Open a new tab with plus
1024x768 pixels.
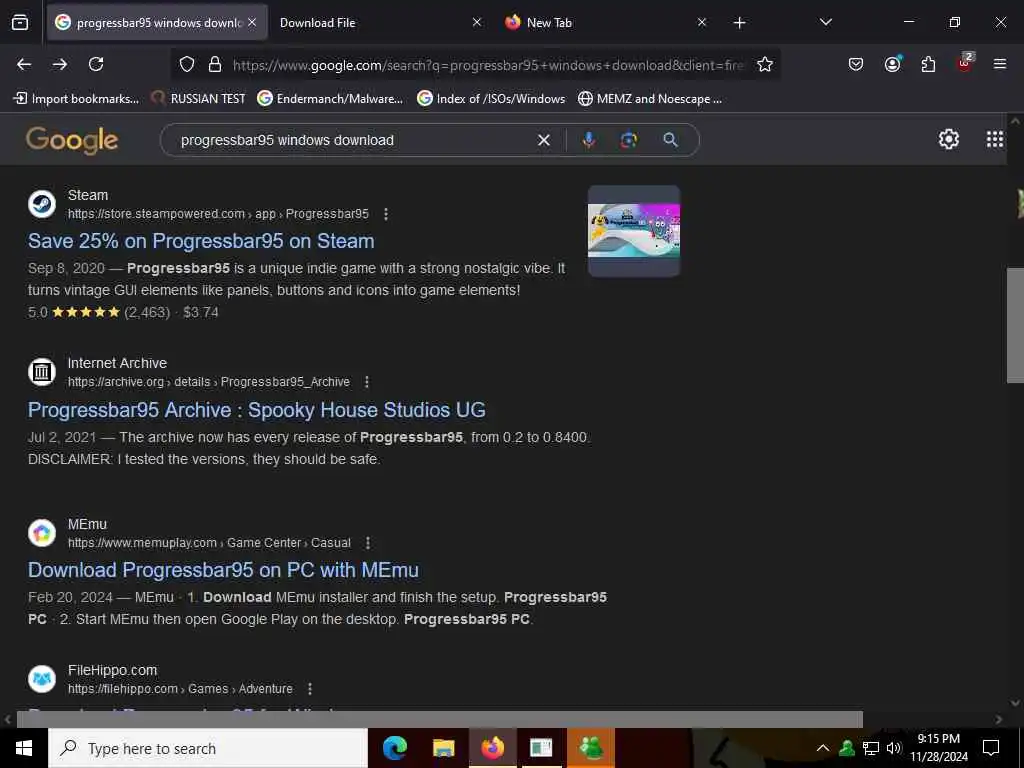pyautogui.click(x=739, y=23)
